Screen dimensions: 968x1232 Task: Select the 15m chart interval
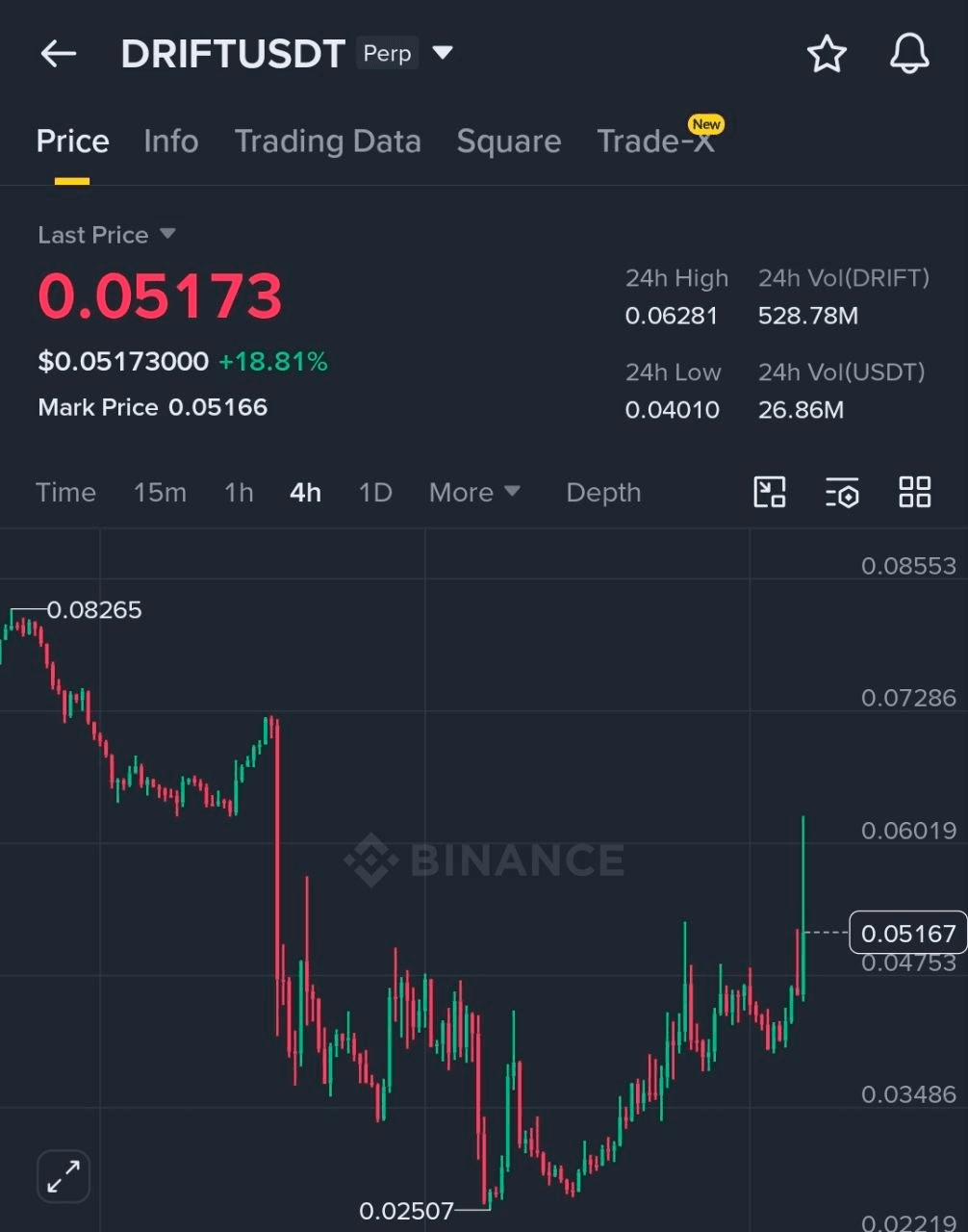(160, 492)
